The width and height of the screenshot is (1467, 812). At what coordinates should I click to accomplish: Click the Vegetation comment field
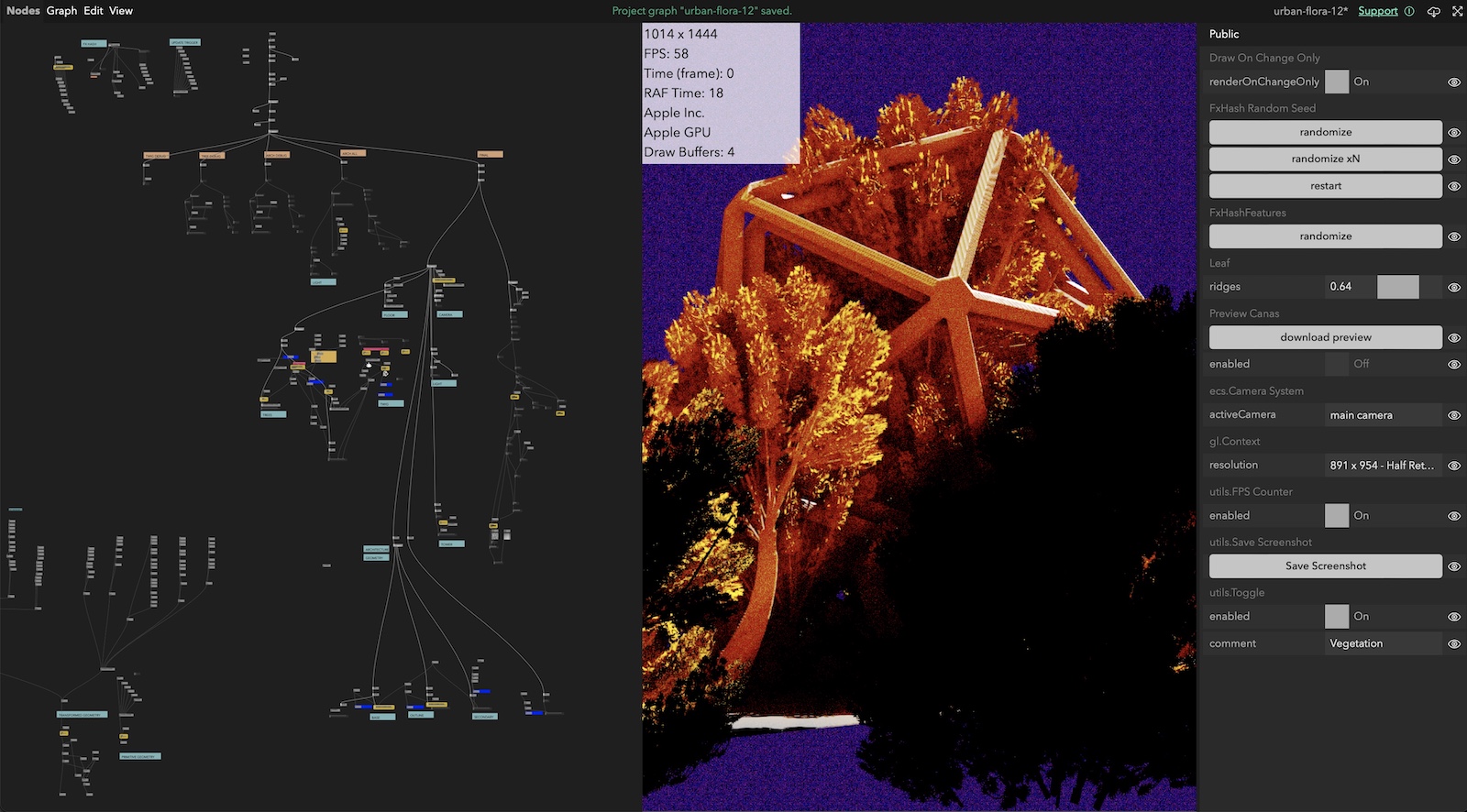click(x=1383, y=643)
